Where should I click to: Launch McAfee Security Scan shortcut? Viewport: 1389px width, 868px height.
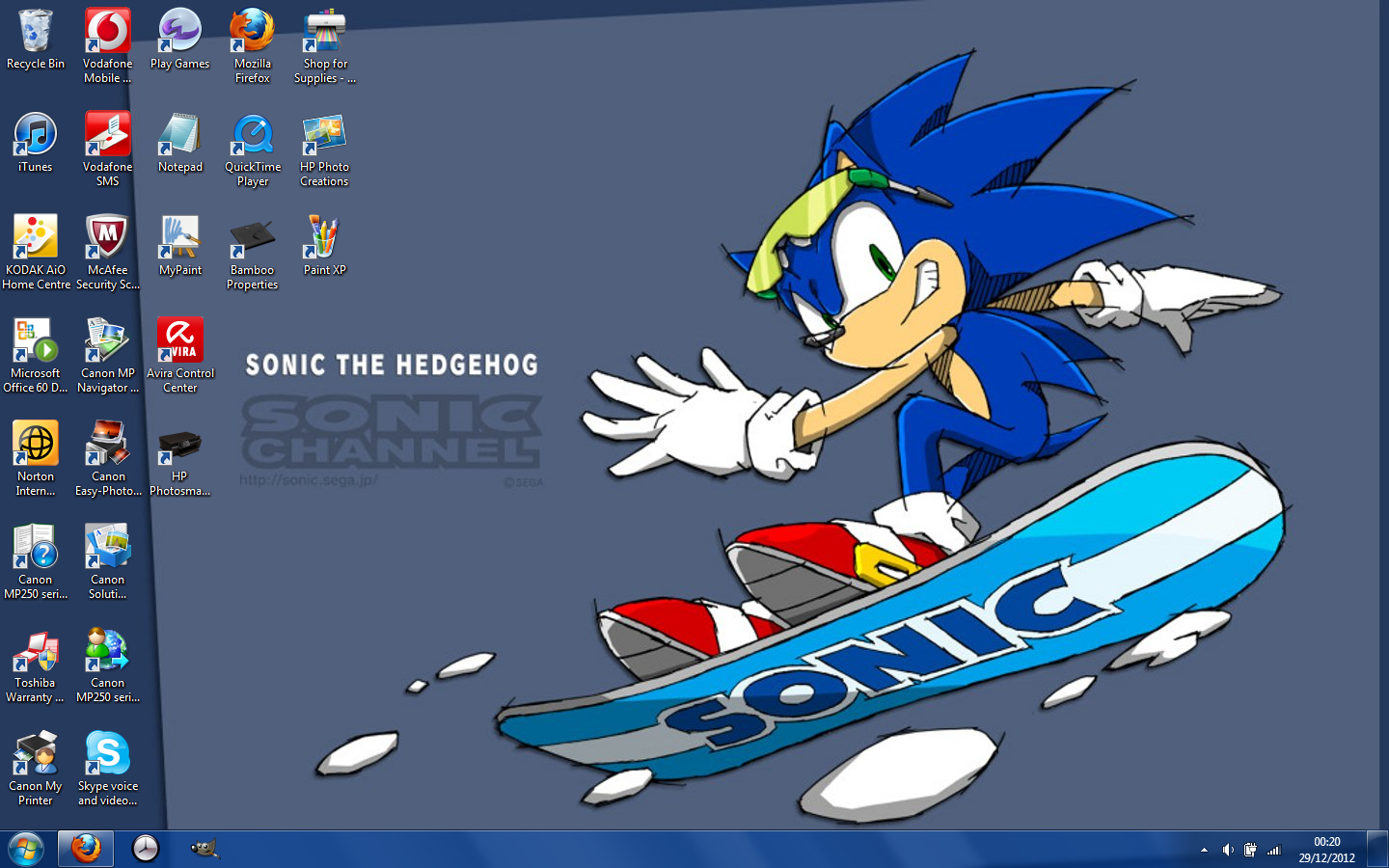pyautogui.click(x=107, y=253)
